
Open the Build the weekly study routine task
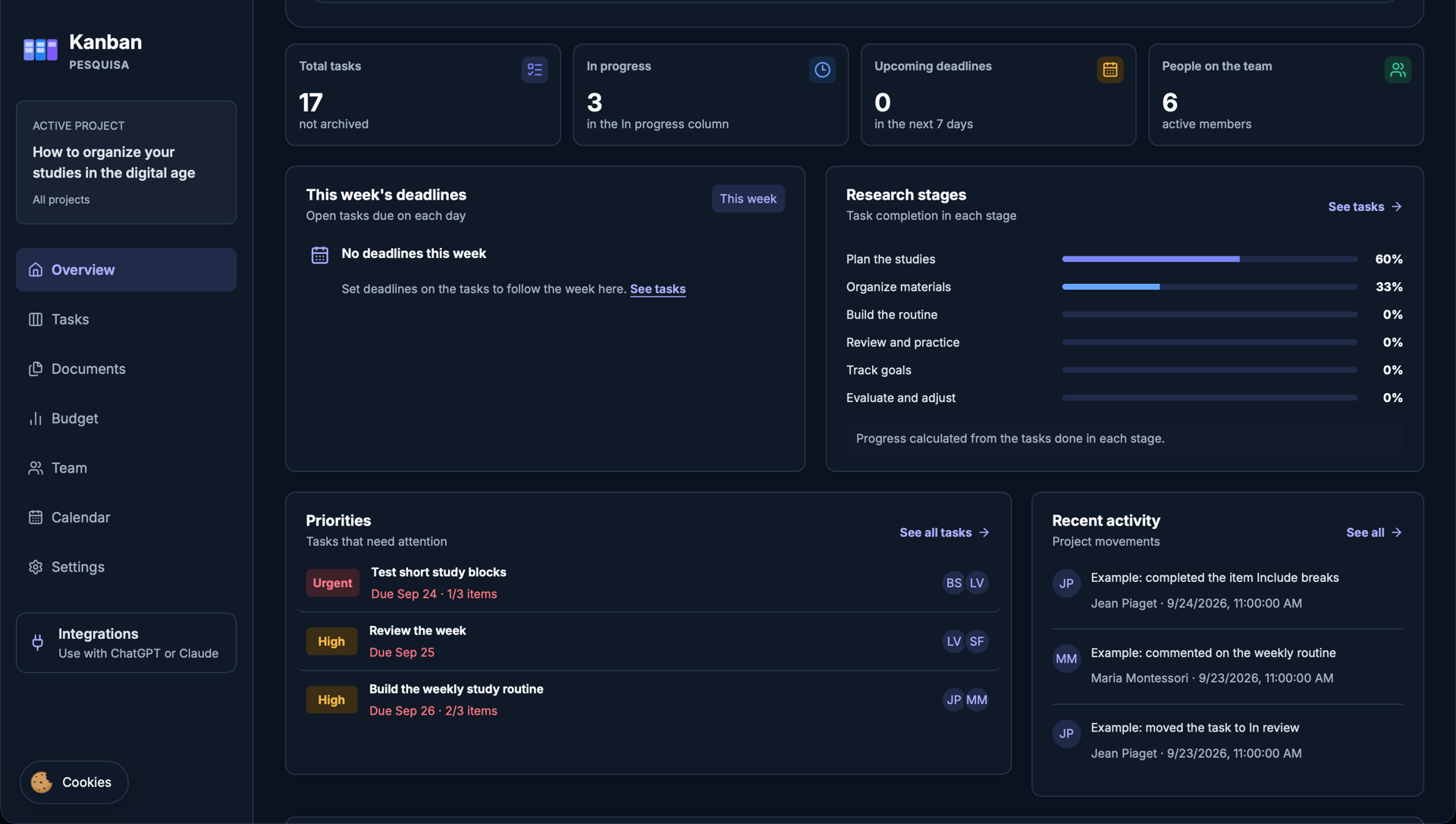[x=648, y=700]
